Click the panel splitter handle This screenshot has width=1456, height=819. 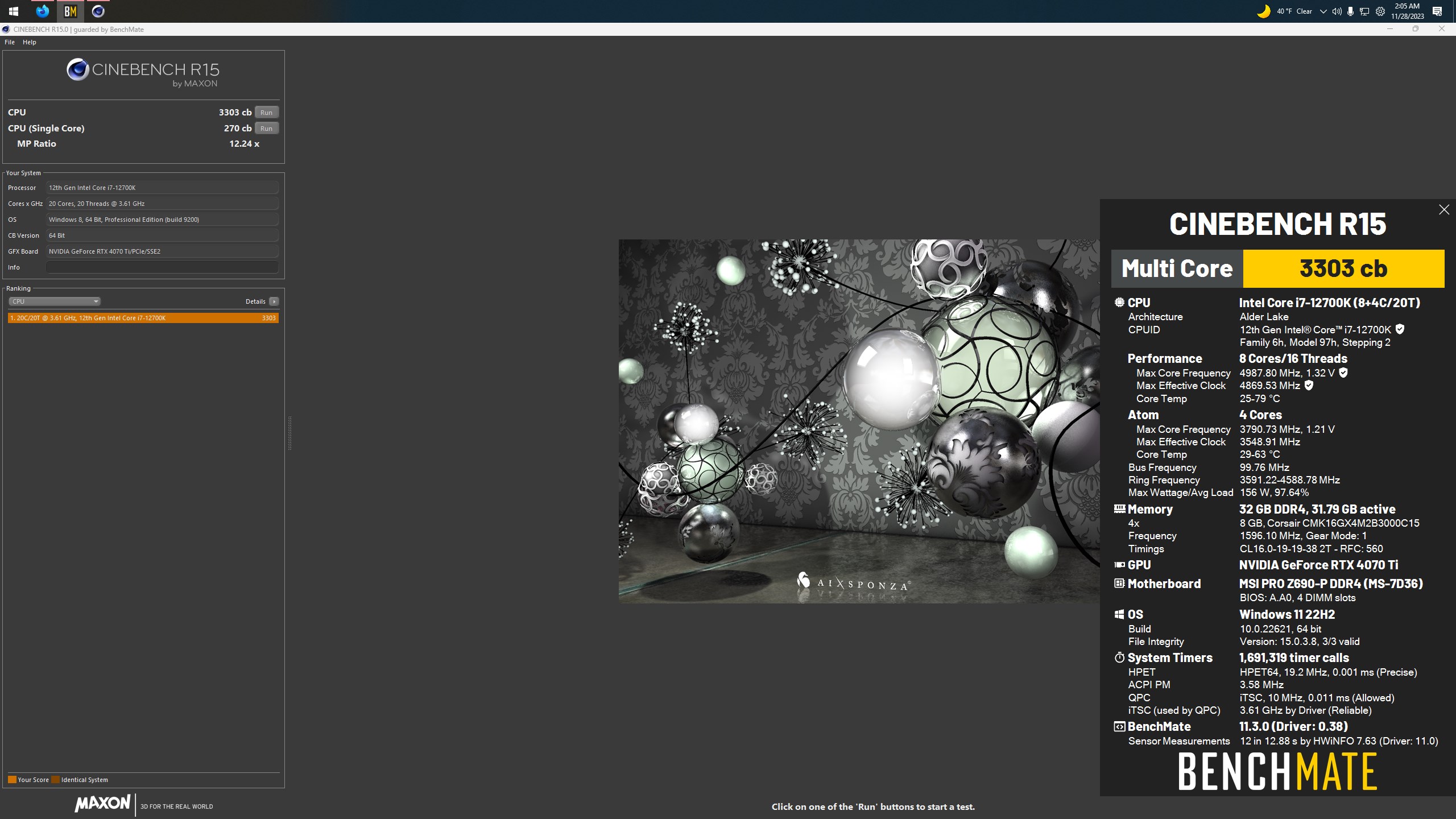tap(289, 433)
